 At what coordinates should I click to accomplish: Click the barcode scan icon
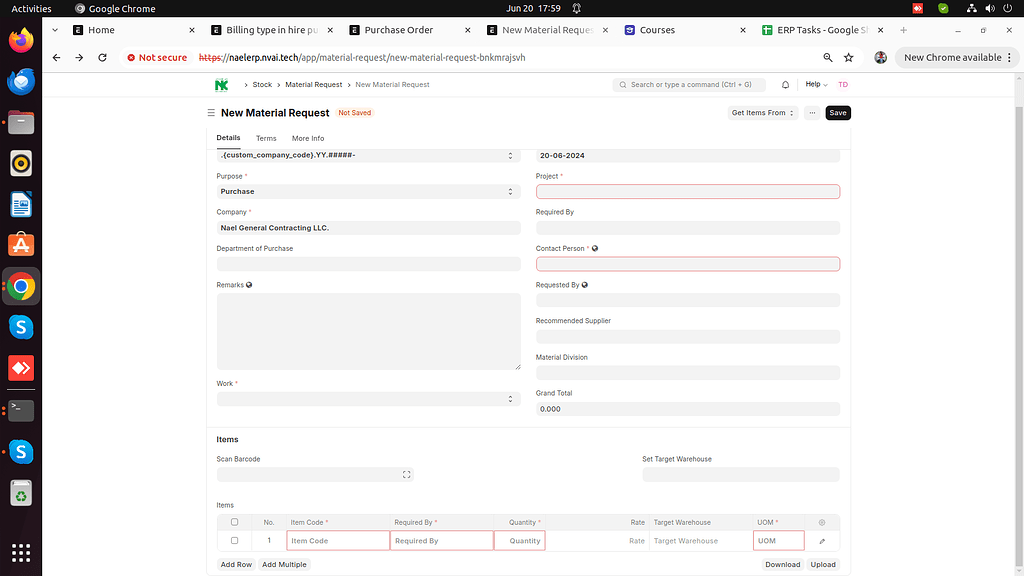point(406,474)
